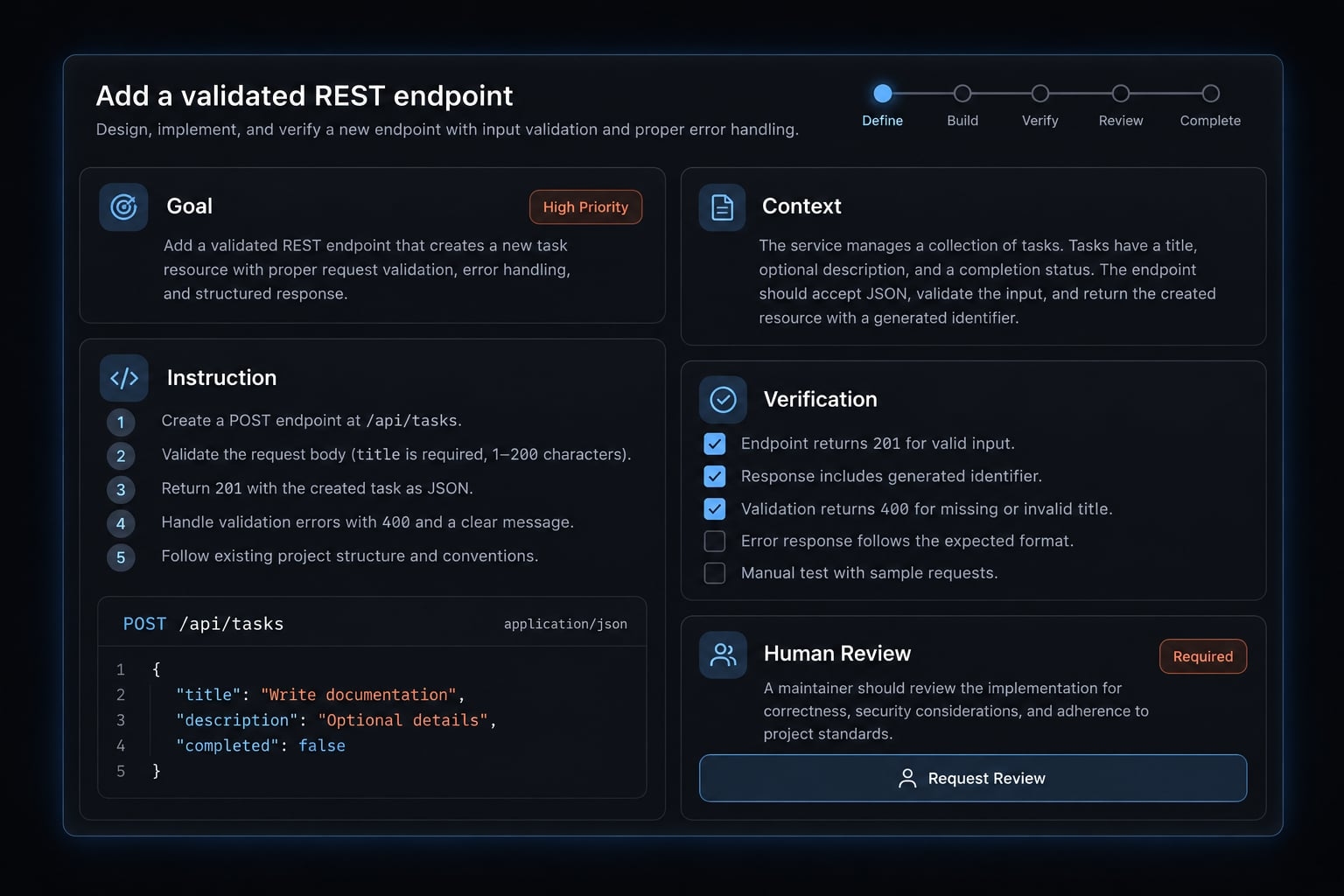Click the Required badge

(x=1203, y=656)
